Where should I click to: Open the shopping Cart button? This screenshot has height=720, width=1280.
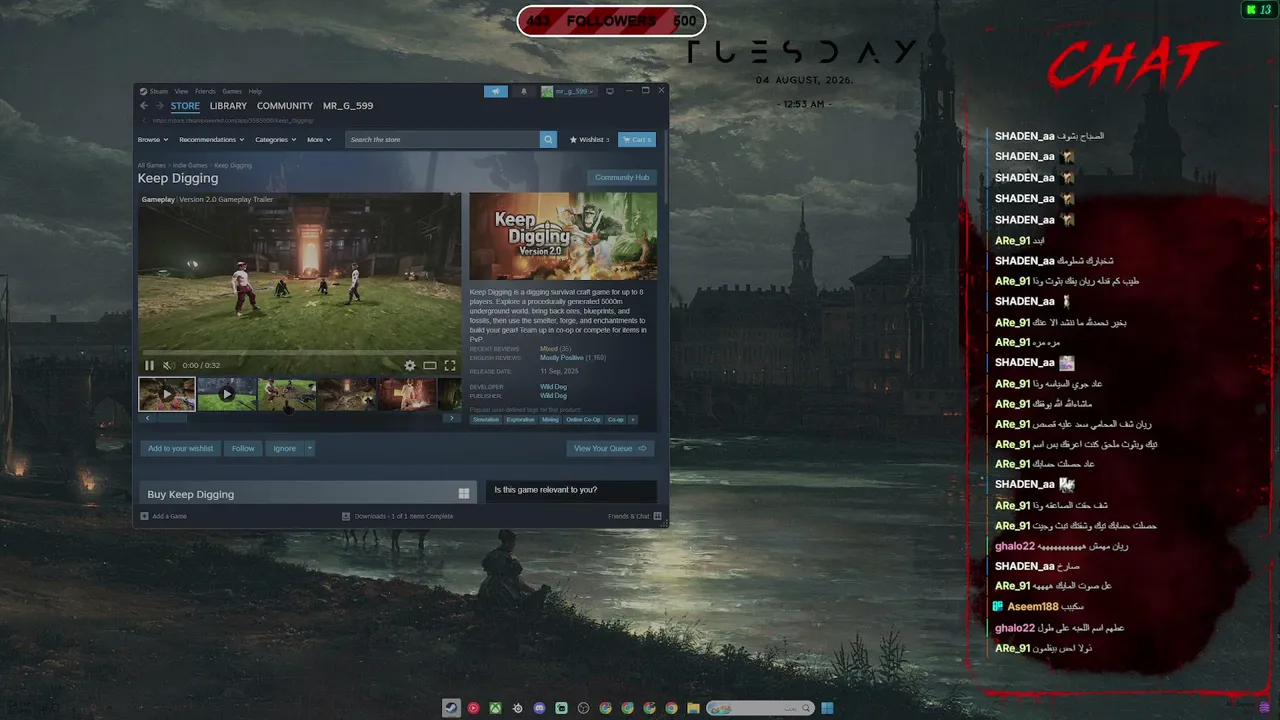[636, 140]
